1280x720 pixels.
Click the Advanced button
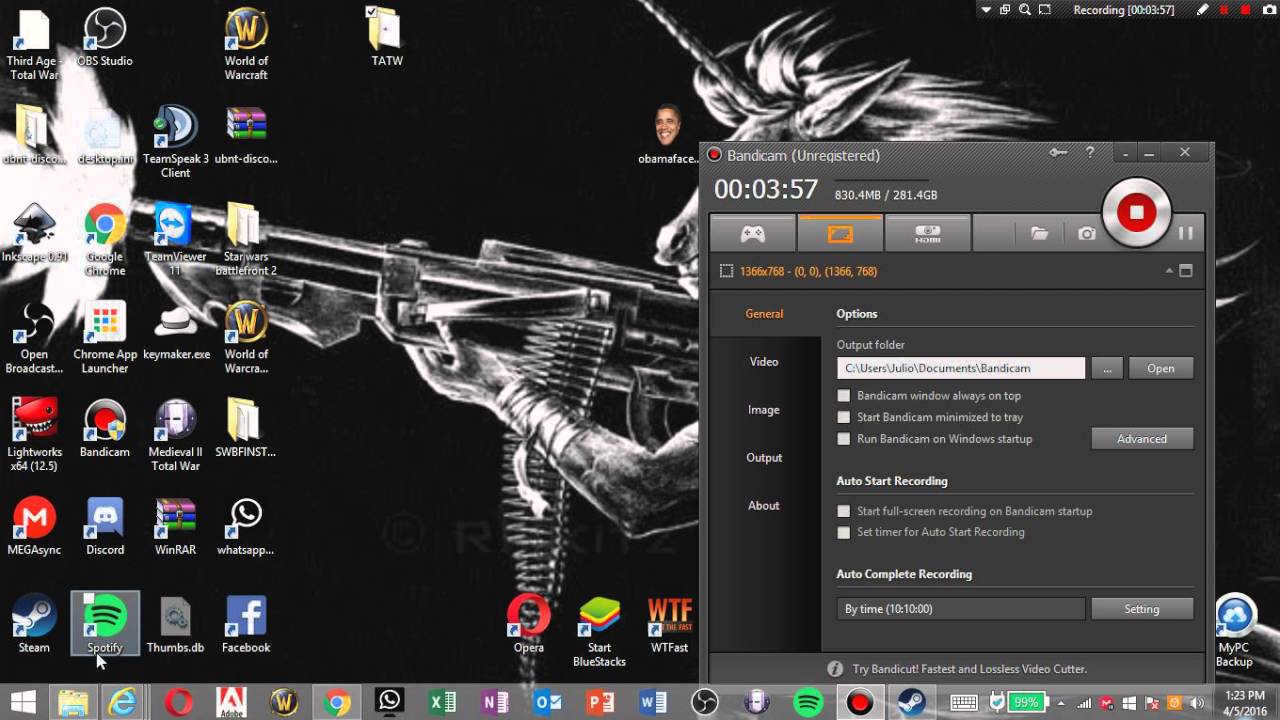coord(1142,439)
